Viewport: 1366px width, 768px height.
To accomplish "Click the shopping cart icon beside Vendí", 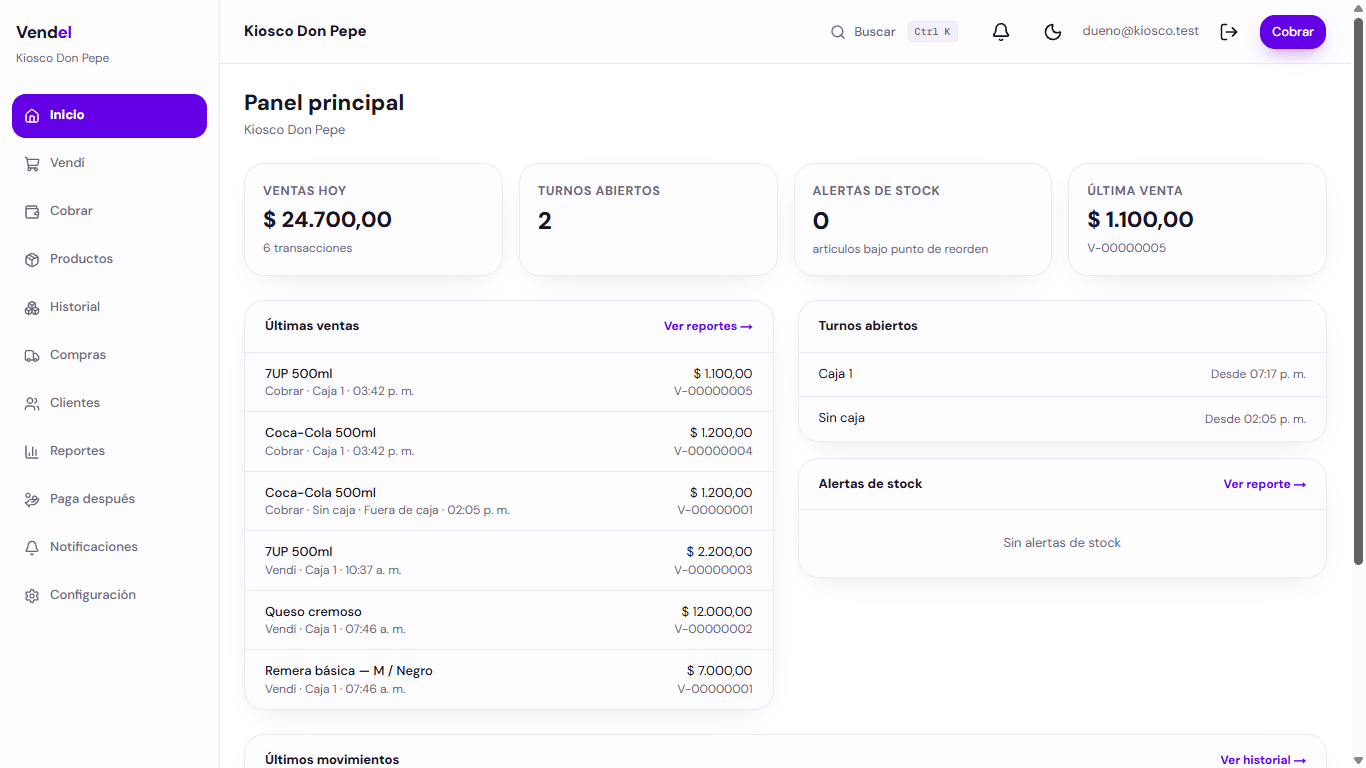I will [32, 163].
